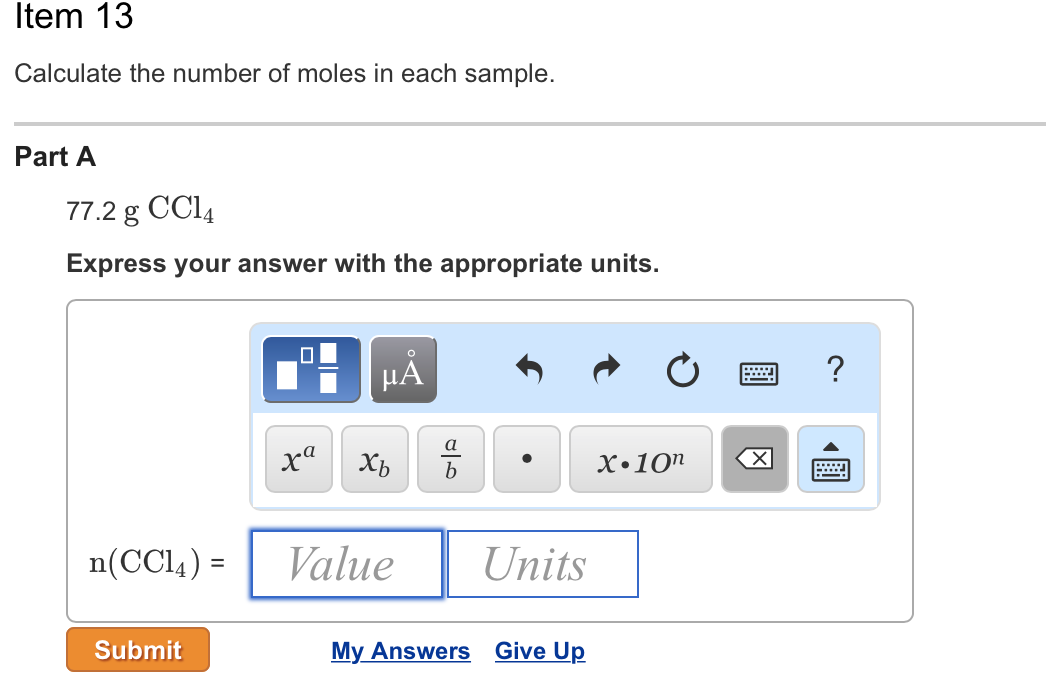Open the templates palette button
The width and height of the screenshot is (1046, 684).
311,369
